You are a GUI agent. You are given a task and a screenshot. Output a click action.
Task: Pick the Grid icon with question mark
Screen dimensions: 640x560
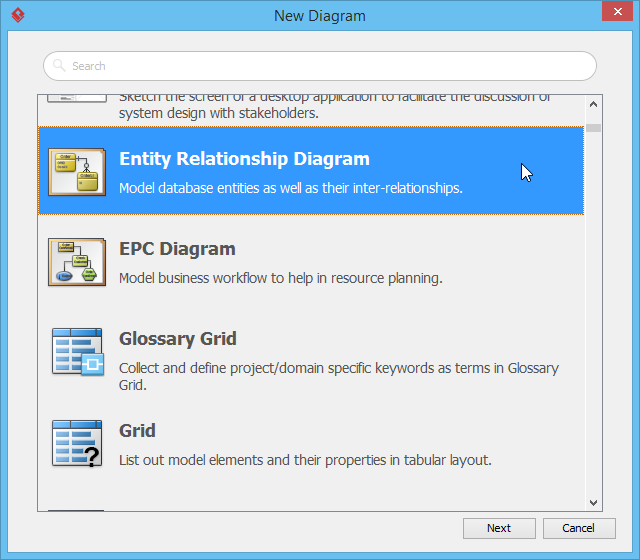pos(77,444)
